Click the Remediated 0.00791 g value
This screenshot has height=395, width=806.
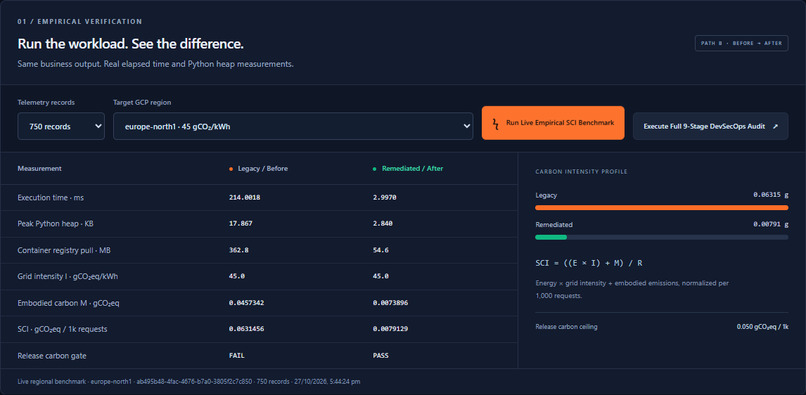(x=771, y=225)
